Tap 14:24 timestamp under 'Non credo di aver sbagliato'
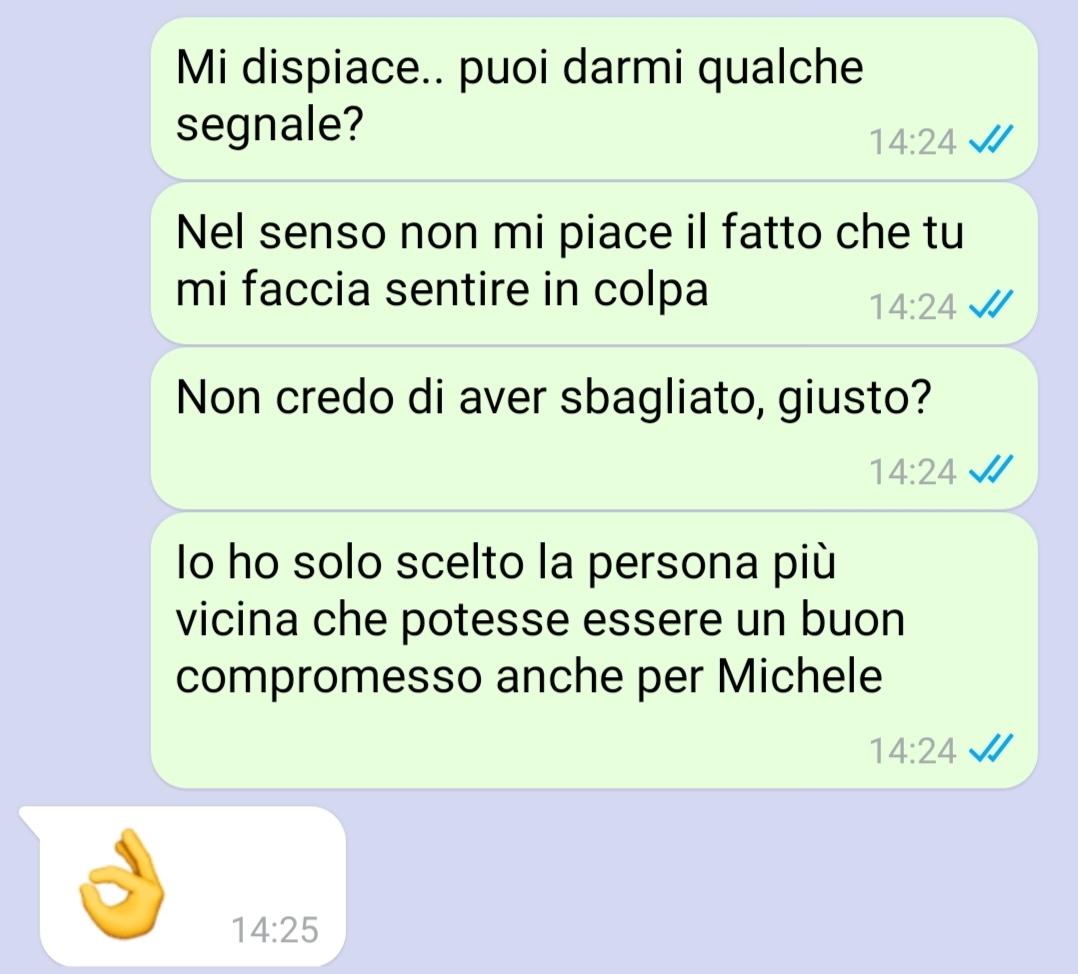Screen dimensions: 1078x974 913,472
